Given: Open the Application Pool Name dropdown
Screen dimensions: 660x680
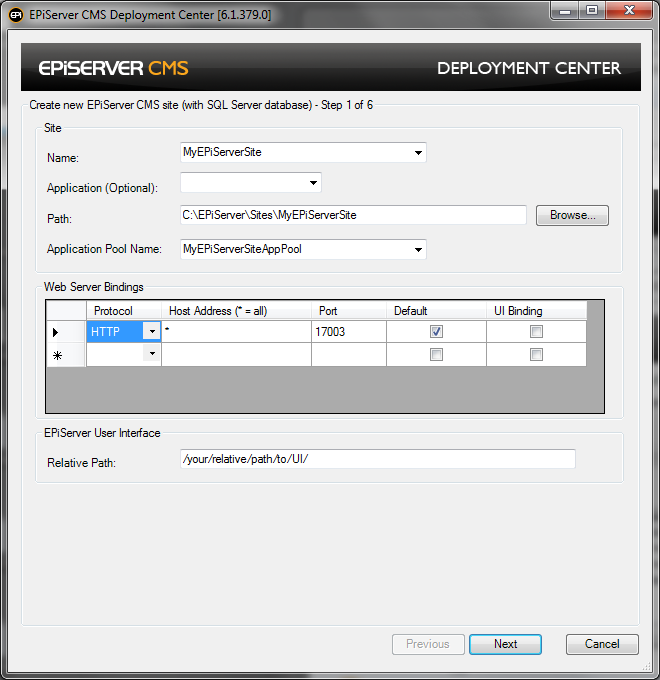Looking at the screenshot, I should click(417, 249).
